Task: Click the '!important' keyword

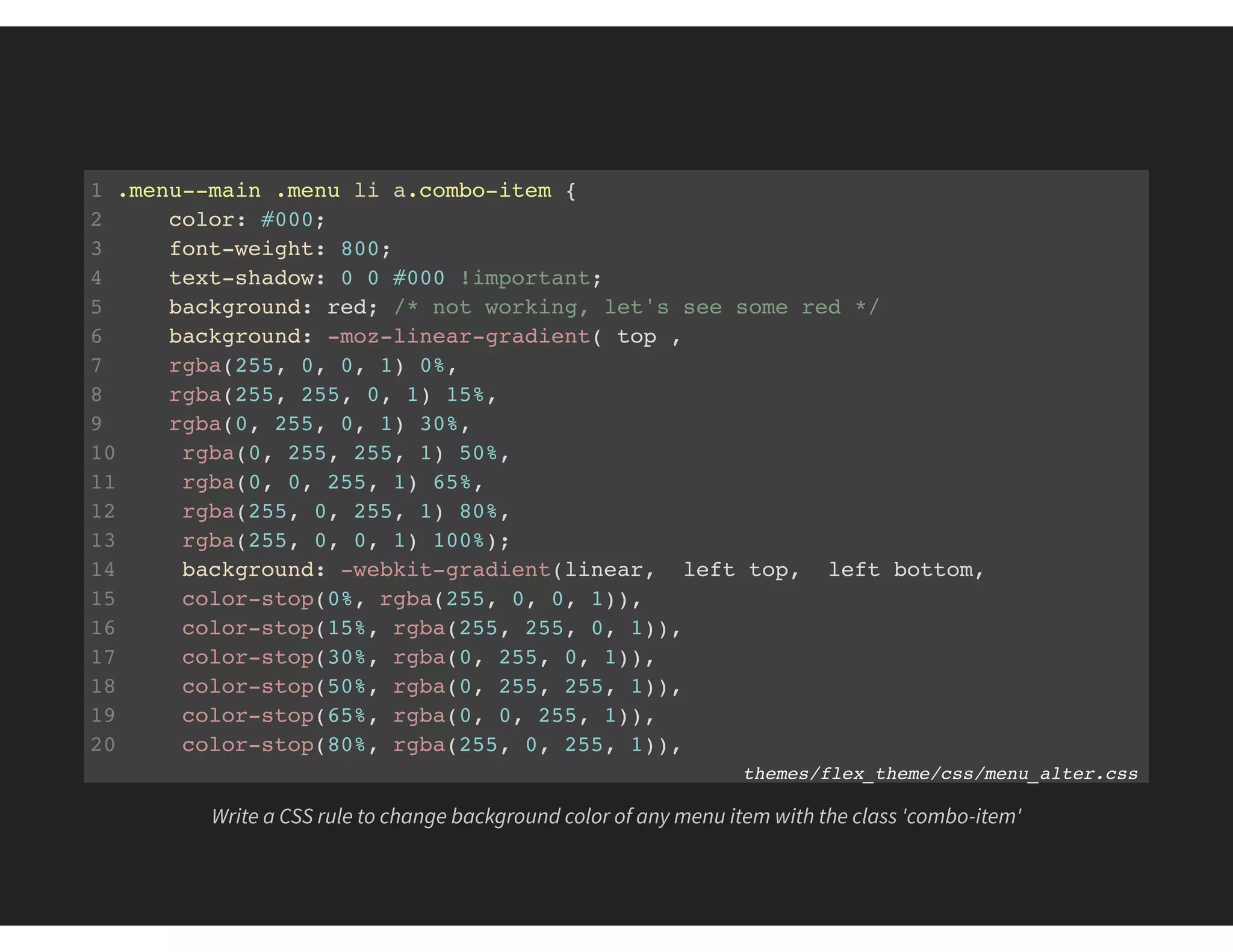Action: pos(525,278)
